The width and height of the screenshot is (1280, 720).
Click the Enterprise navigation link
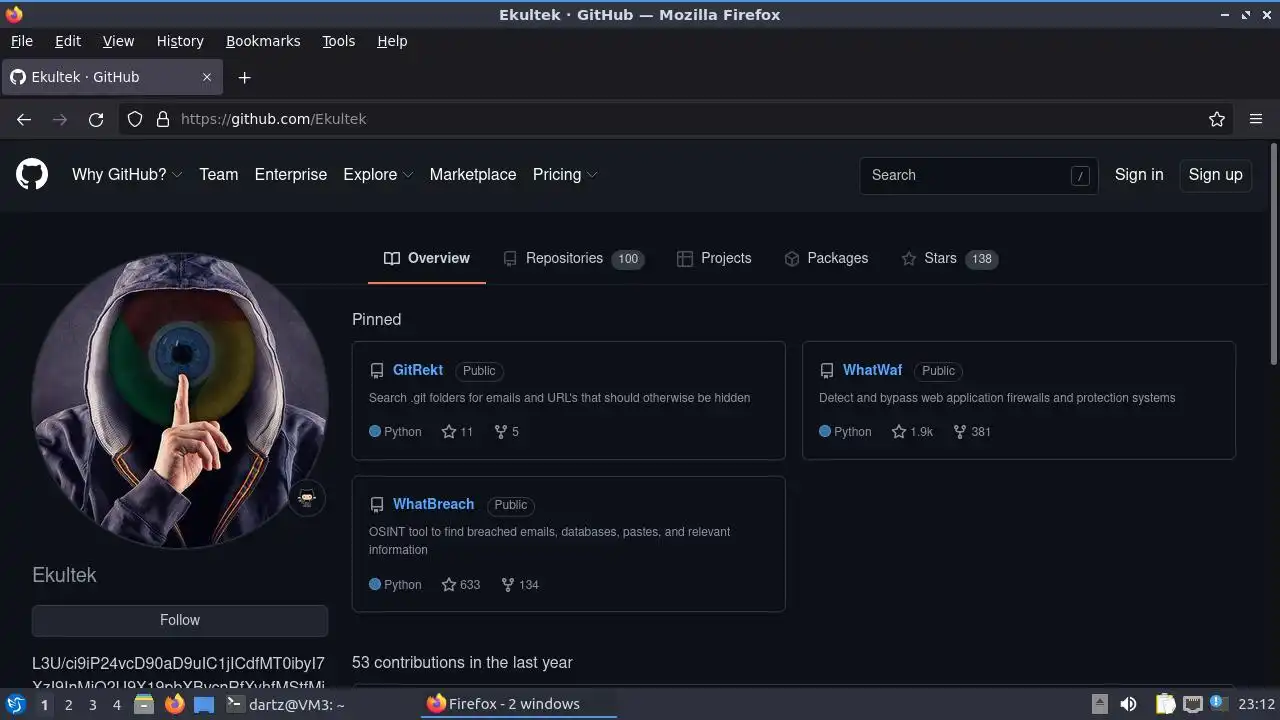[x=291, y=174]
